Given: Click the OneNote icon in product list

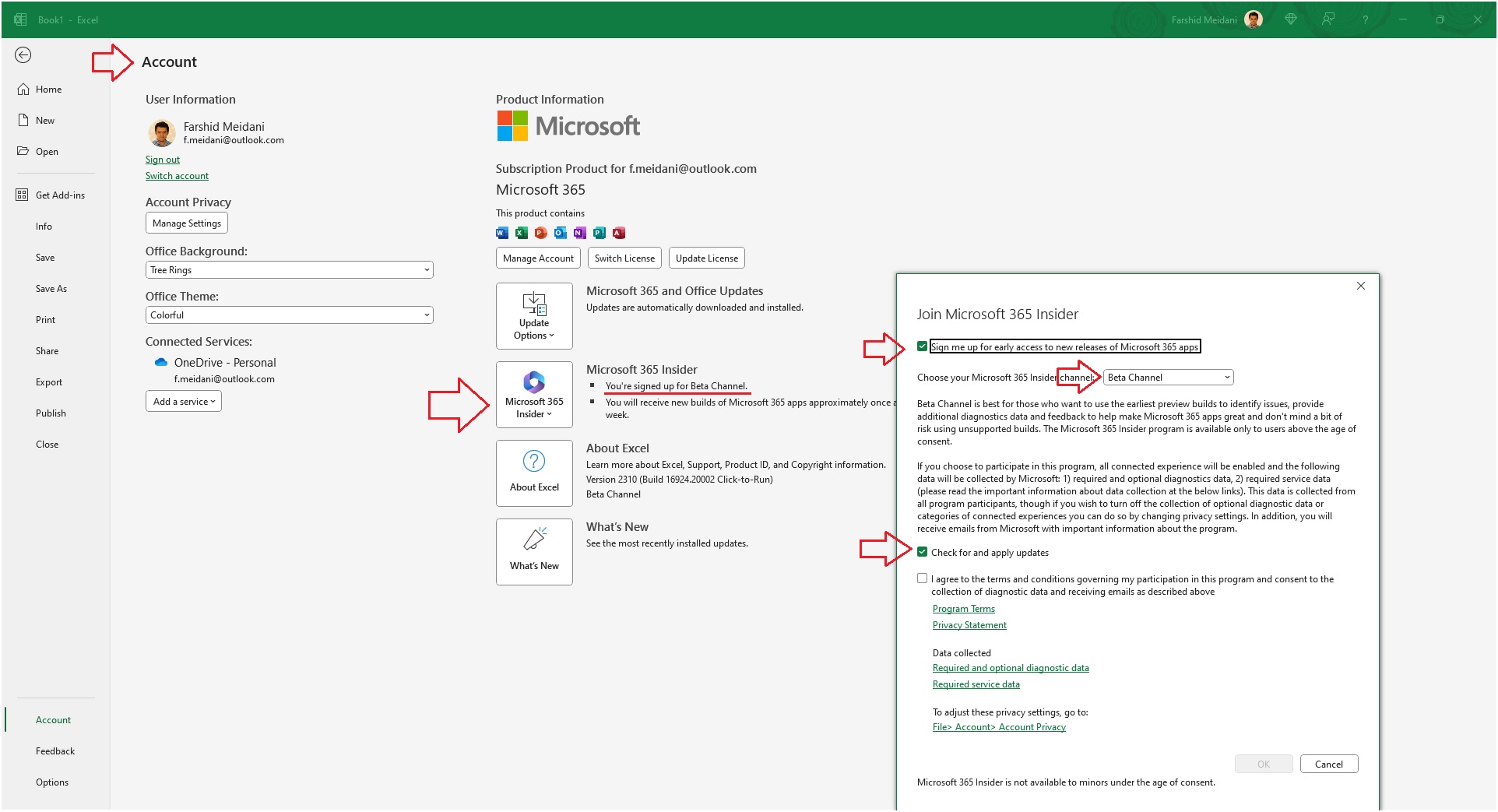Looking at the screenshot, I should point(580,233).
